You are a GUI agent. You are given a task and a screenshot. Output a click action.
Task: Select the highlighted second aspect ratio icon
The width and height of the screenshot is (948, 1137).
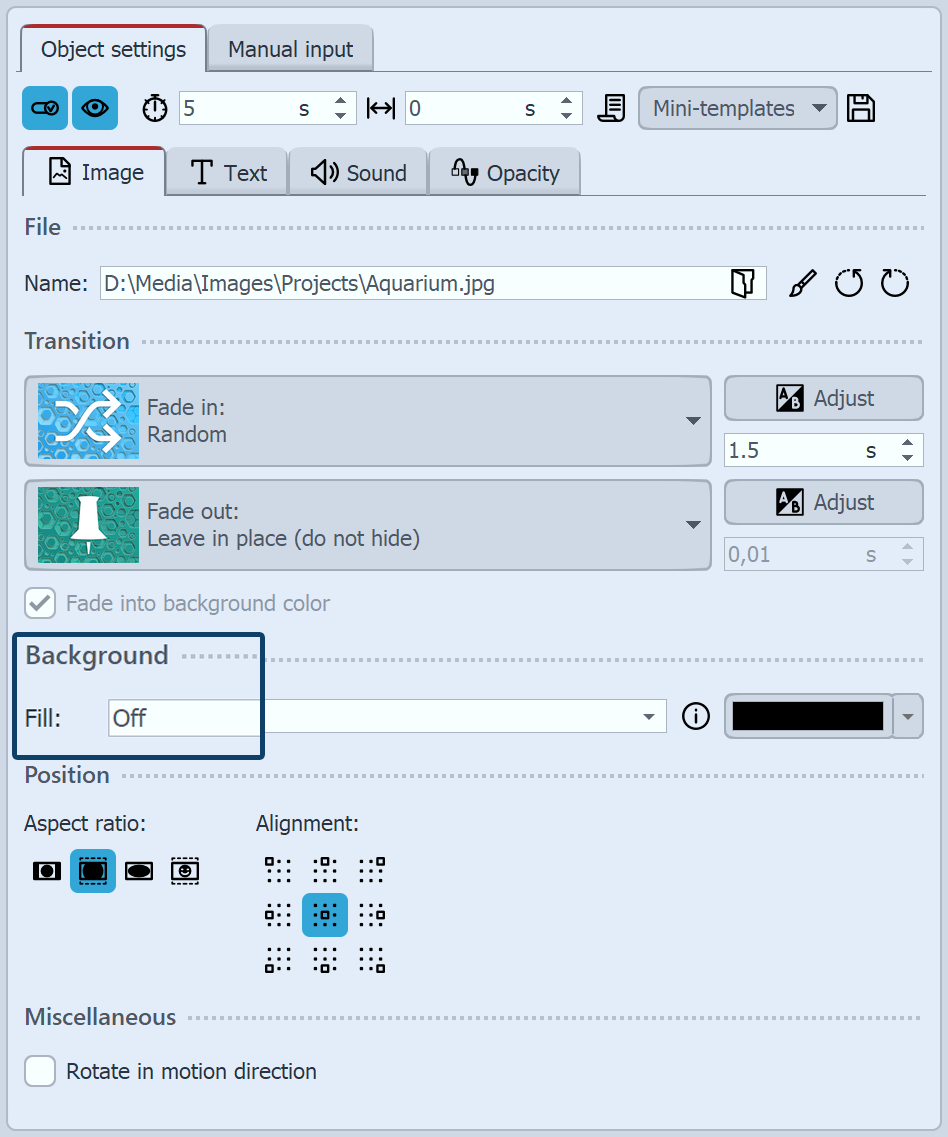click(93, 870)
